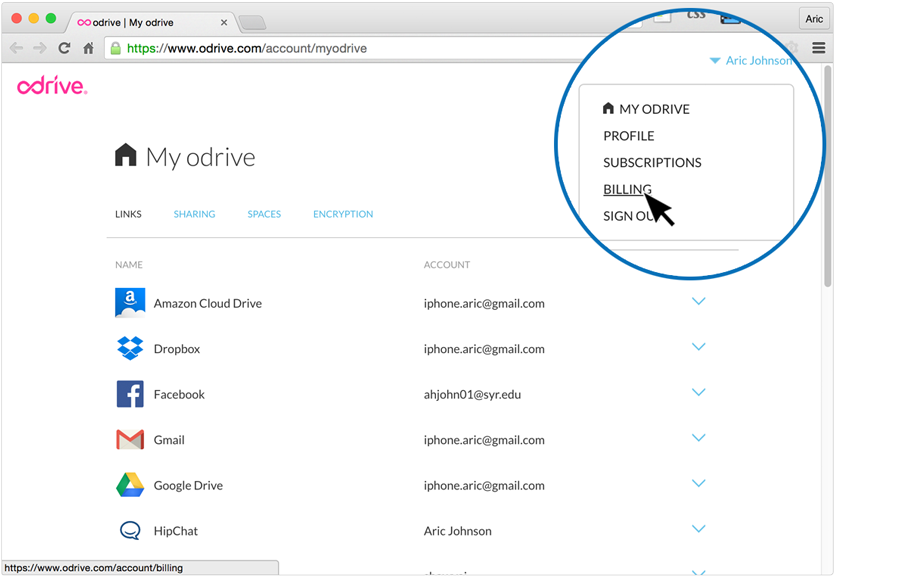The height and width of the screenshot is (582, 900).
Task: Expand the HipChat row chevron
Action: (698, 529)
